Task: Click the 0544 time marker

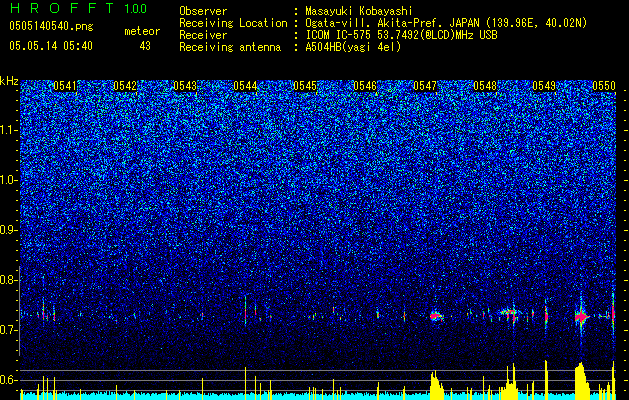Action: [245, 86]
